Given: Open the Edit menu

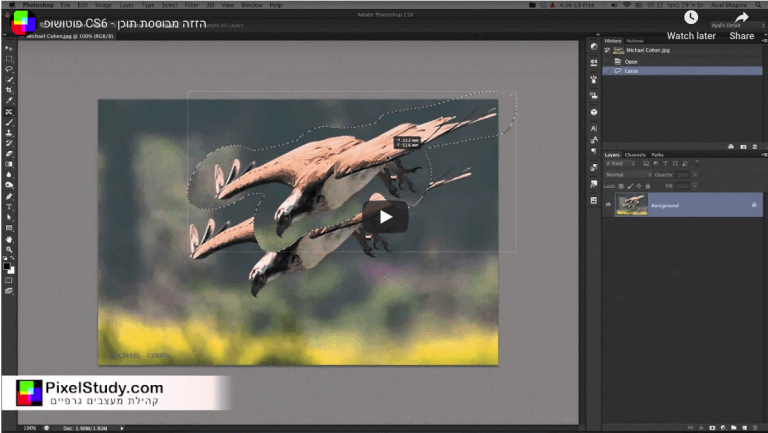Looking at the screenshot, I should [83, 5].
